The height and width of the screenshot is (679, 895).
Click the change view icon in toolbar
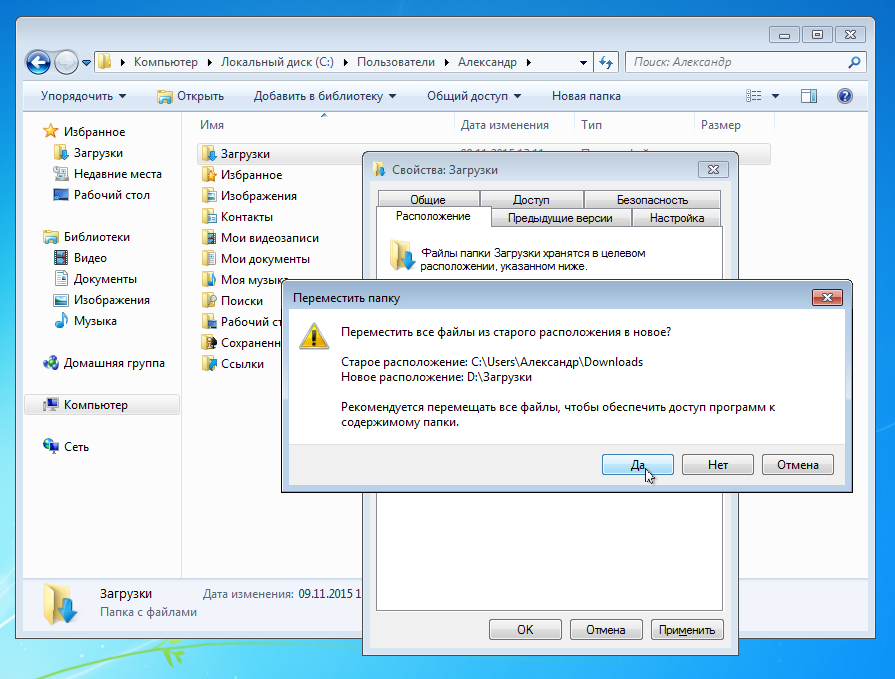point(754,96)
